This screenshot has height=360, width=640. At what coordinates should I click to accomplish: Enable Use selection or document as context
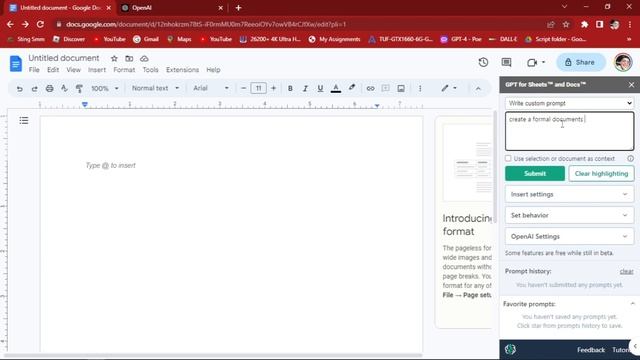pyautogui.click(x=508, y=158)
